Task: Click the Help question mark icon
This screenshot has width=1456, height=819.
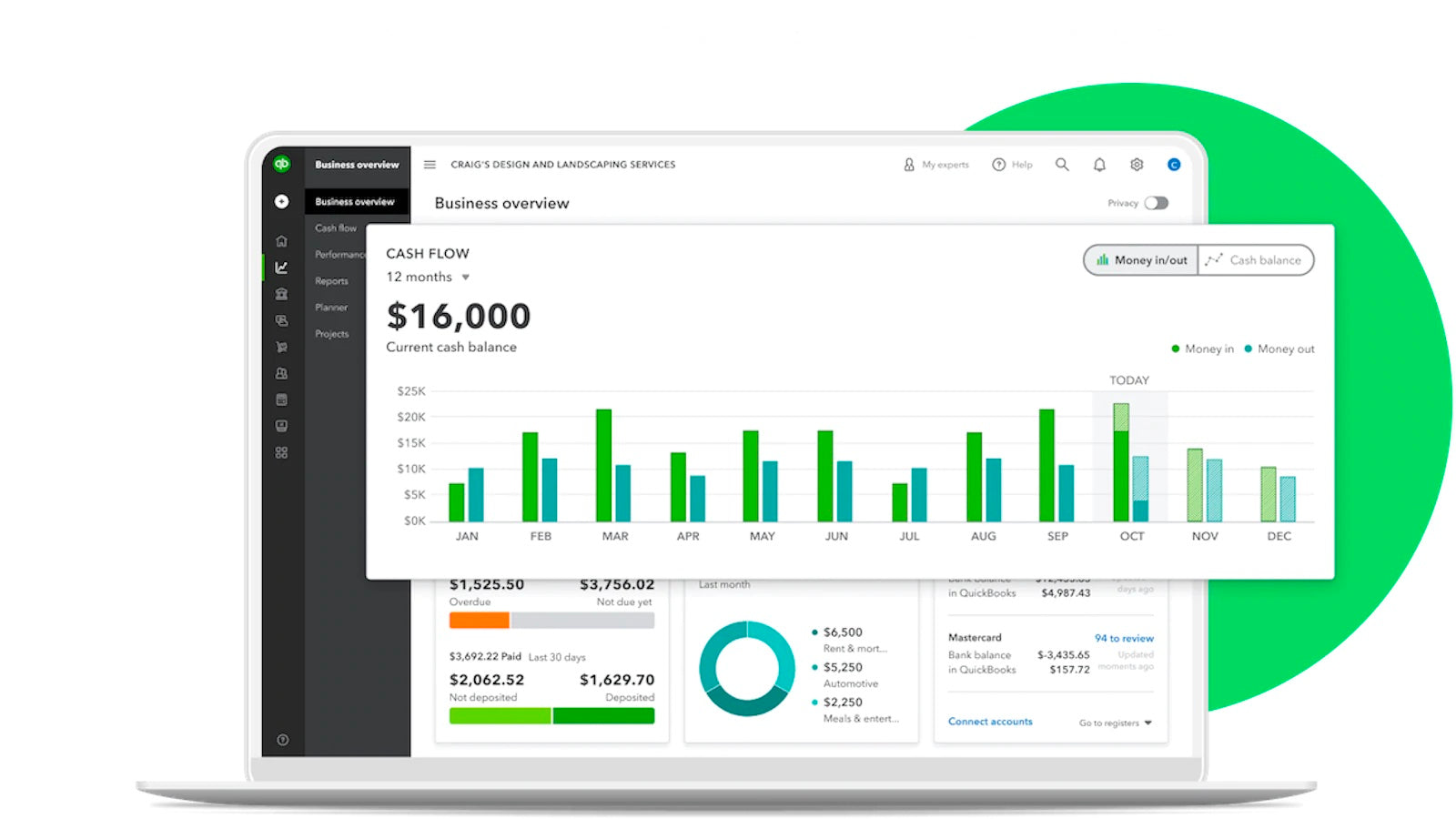Action: pyautogui.click(x=999, y=165)
